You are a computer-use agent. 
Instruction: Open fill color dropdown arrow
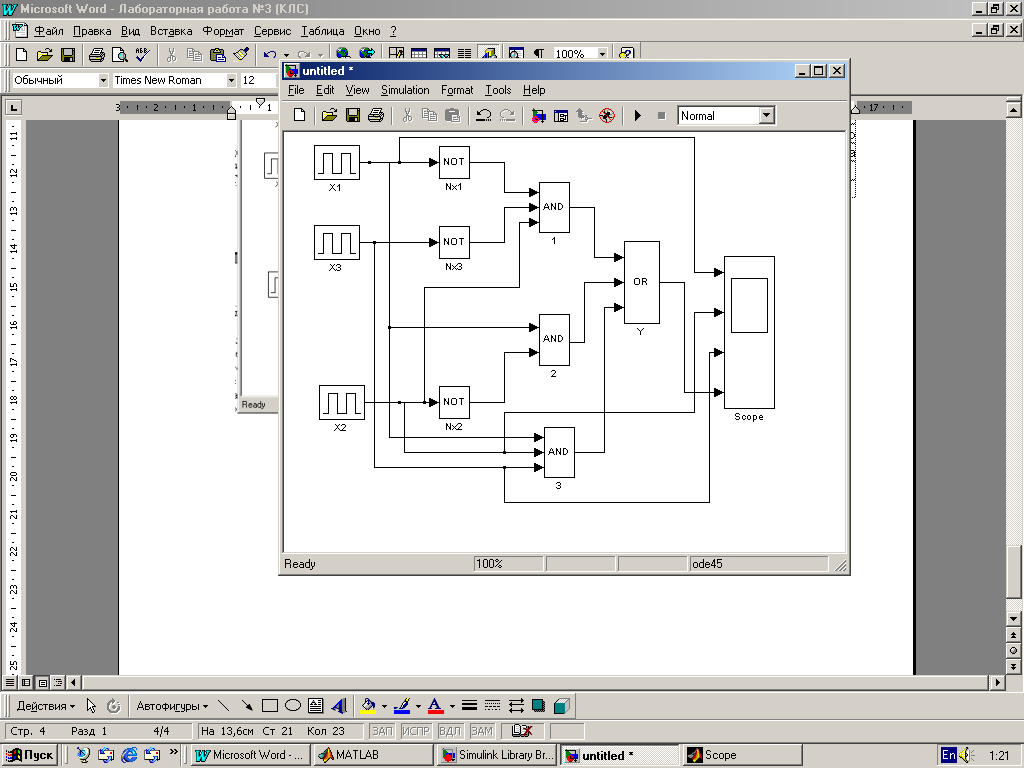coord(384,706)
